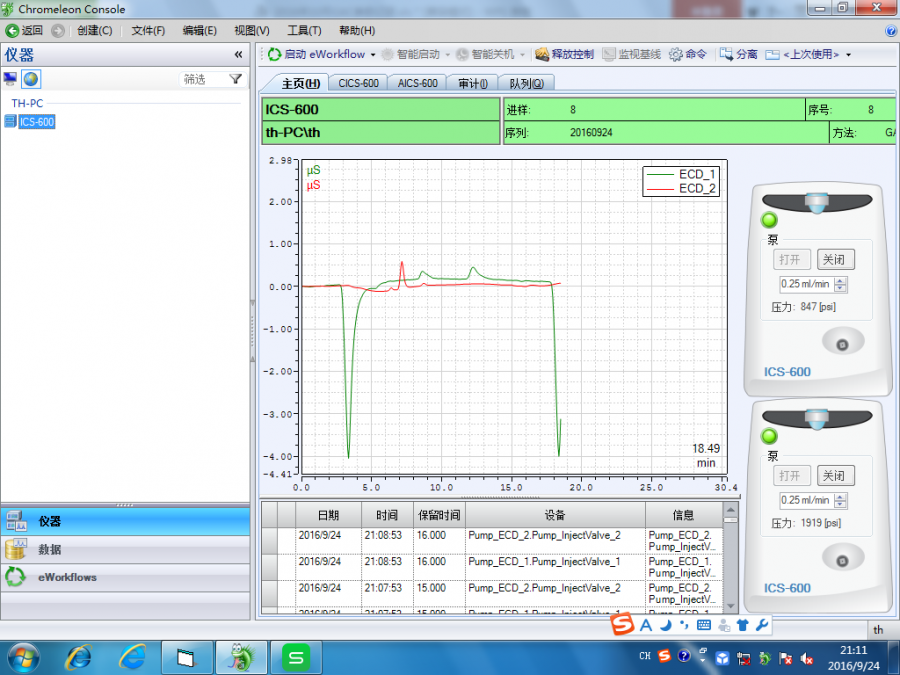900x675 pixels.
Task: Open the 创建(C) menu
Action: (x=95, y=31)
